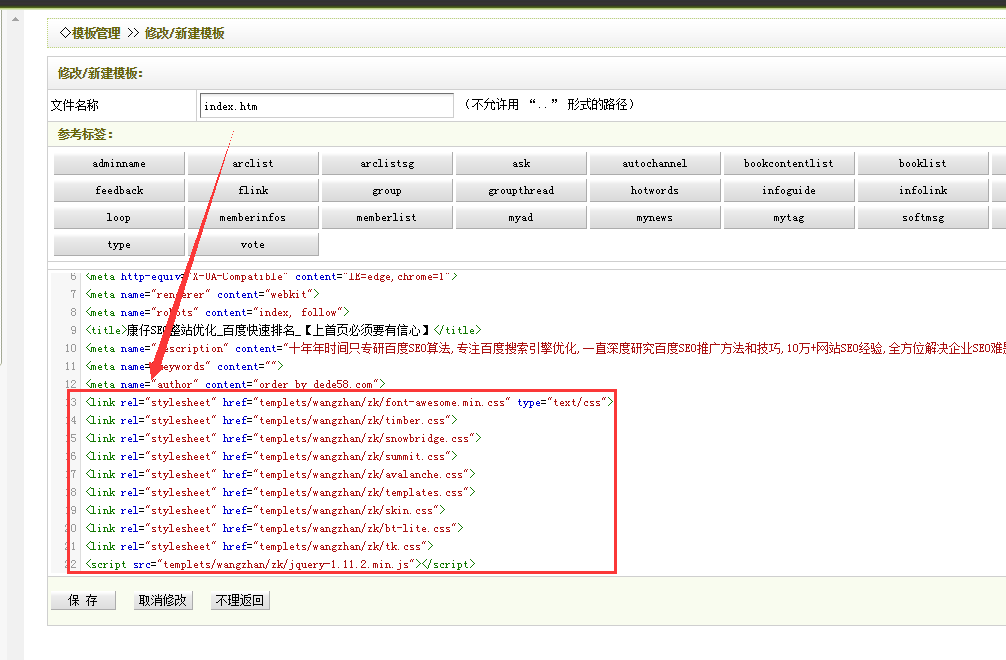The image size is (1006, 660).
Task: Click the 文件名称 label
Action: [75, 105]
